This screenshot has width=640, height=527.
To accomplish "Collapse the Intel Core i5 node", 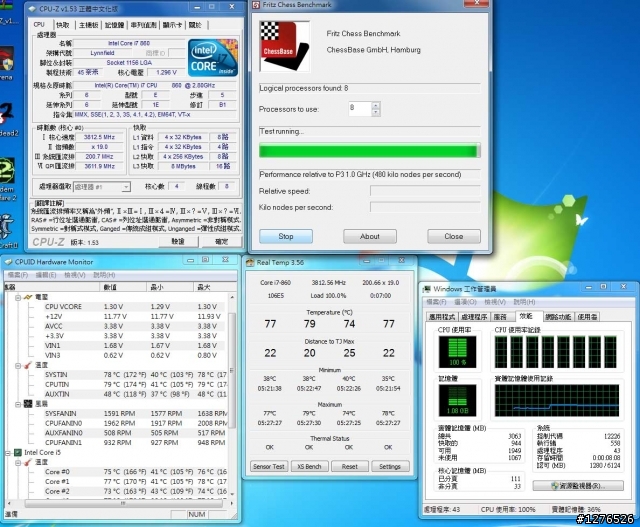I will (x=8, y=453).
